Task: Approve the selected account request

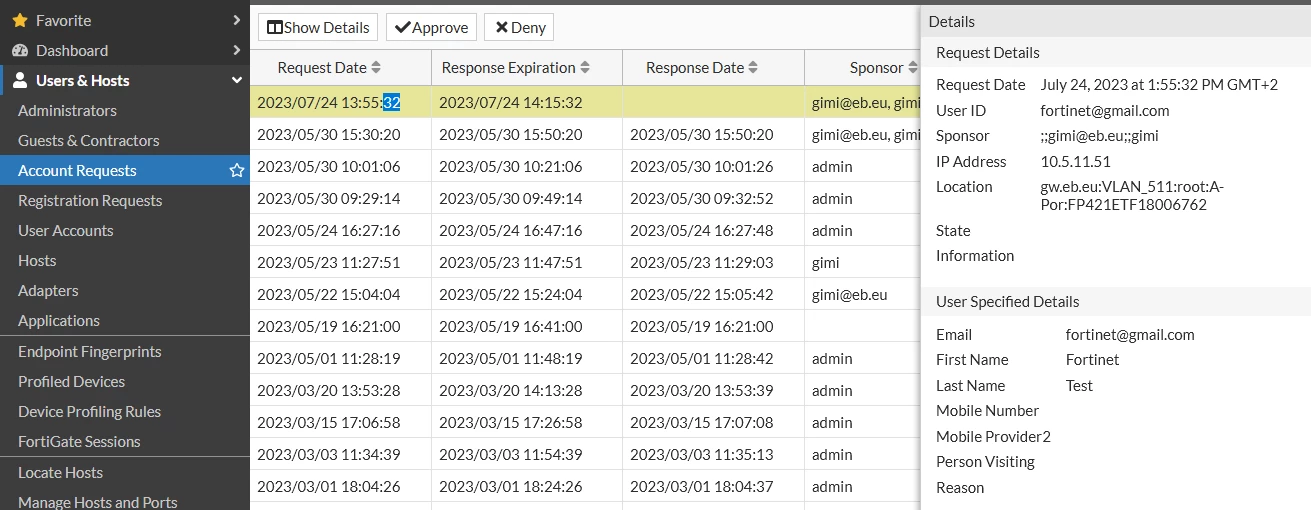Action: pyautogui.click(x=431, y=27)
